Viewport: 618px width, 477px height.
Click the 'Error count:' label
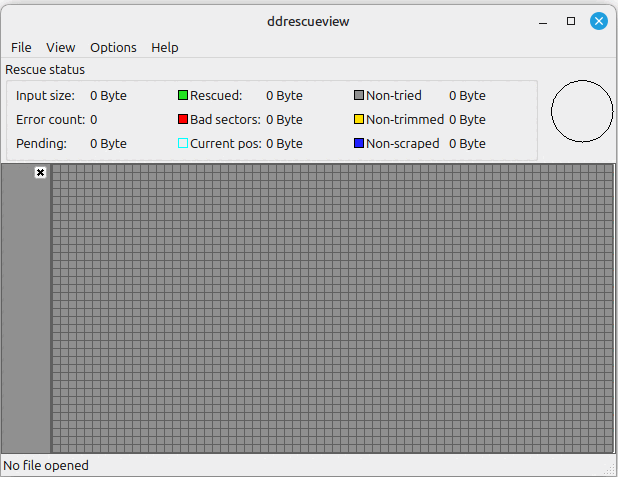point(50,119)
